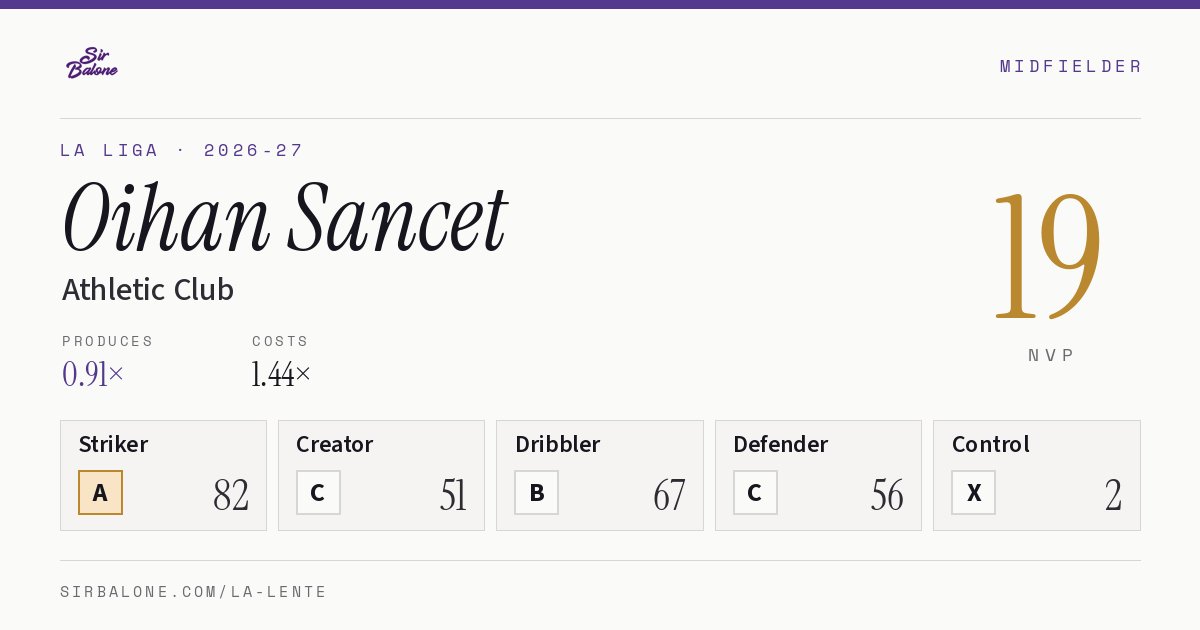
Task: Click the gold 19 NVP score
Action: 1047,254
